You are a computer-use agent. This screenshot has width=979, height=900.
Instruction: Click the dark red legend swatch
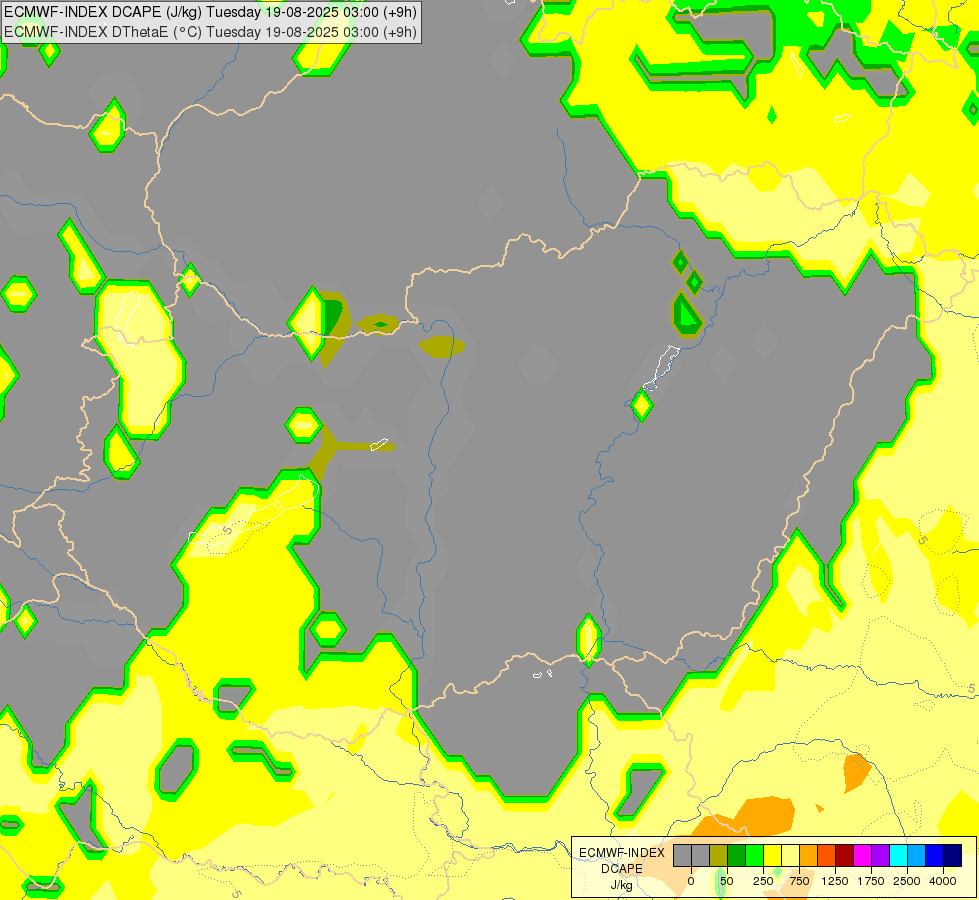tap(845, 856)
